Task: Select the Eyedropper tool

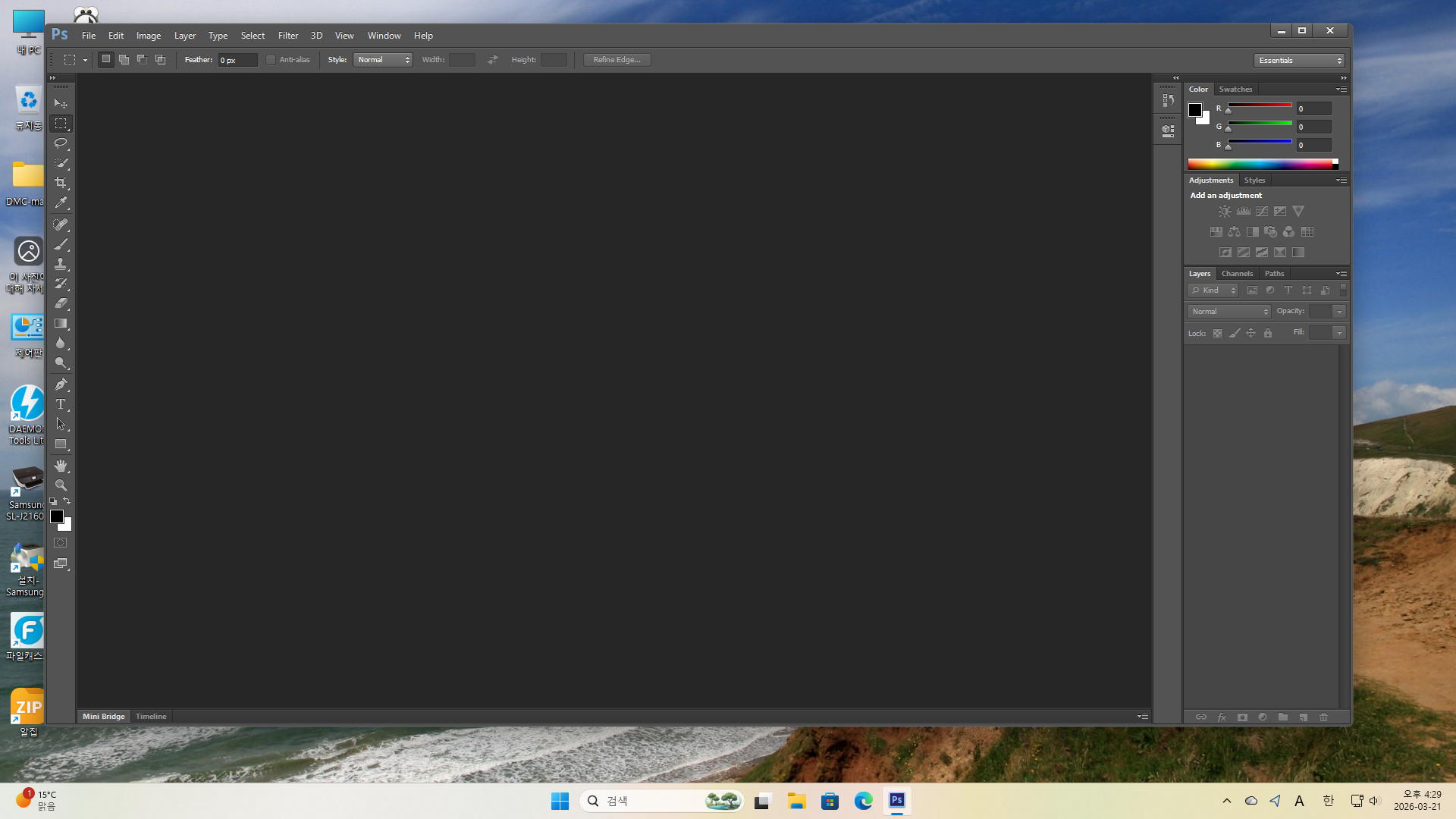Action: pyautogui.click(x=61, y=202)
